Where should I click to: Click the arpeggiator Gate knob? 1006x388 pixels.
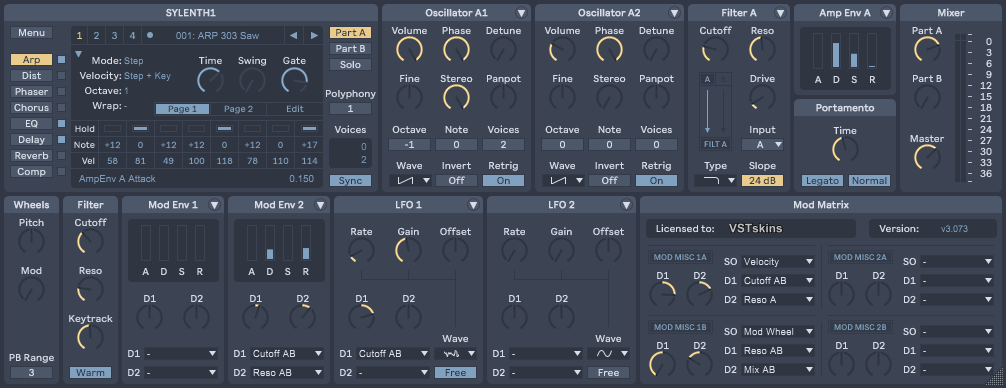pos(294,80)
